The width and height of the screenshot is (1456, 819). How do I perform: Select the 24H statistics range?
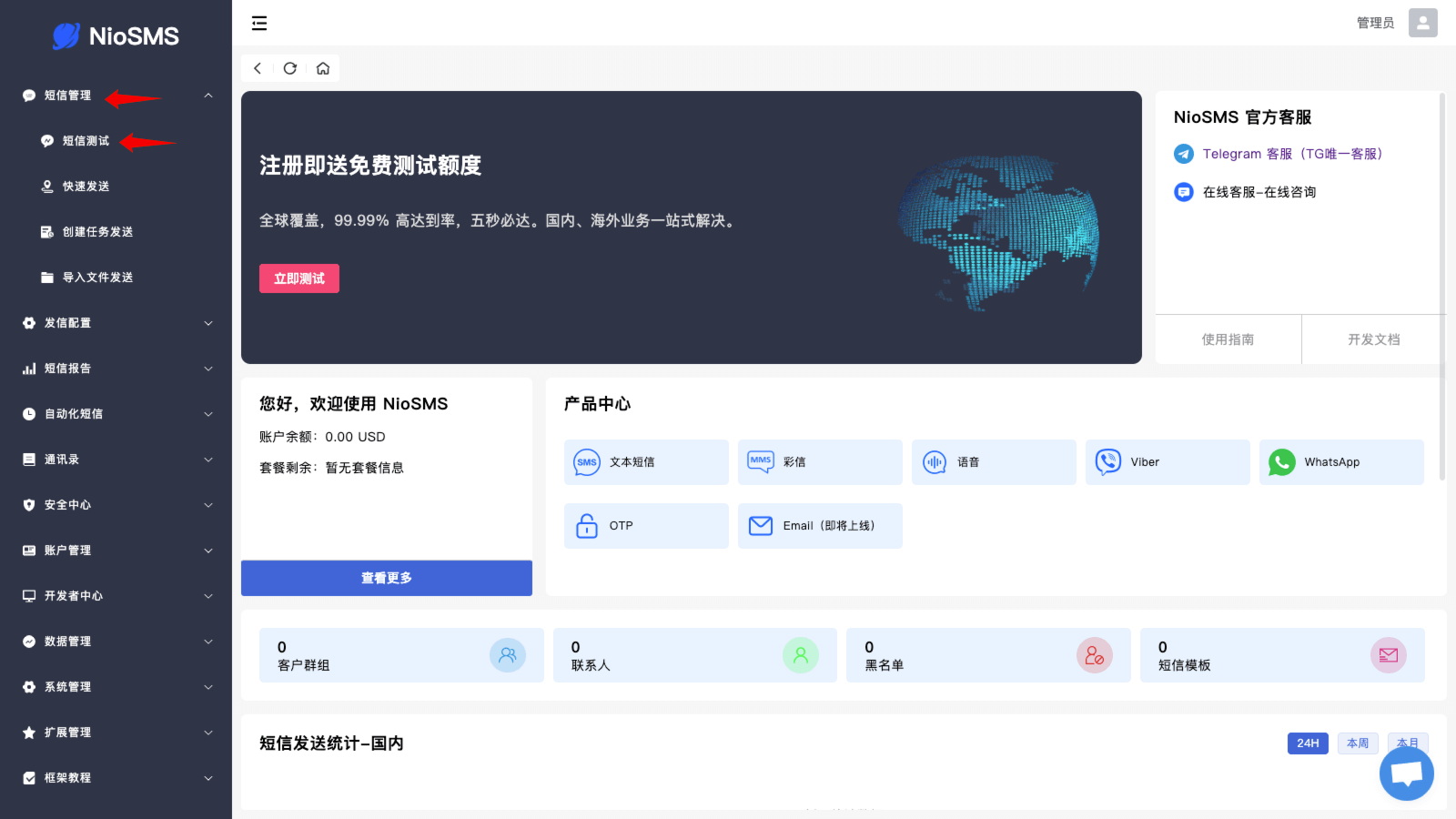point(1308,743)
